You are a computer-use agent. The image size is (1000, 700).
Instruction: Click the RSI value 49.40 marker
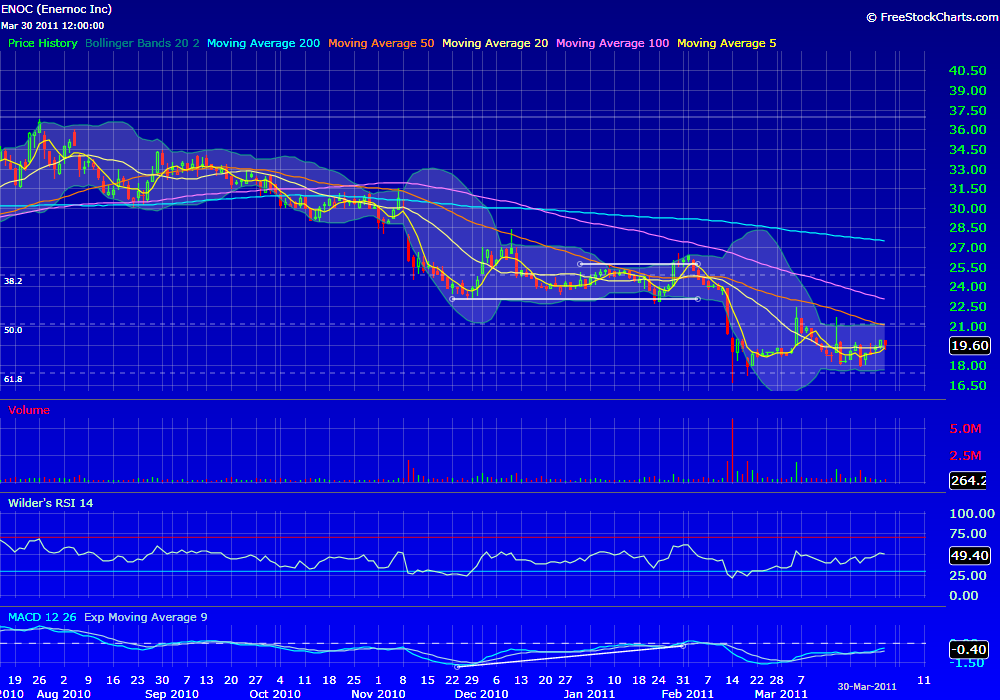(969, 555)
